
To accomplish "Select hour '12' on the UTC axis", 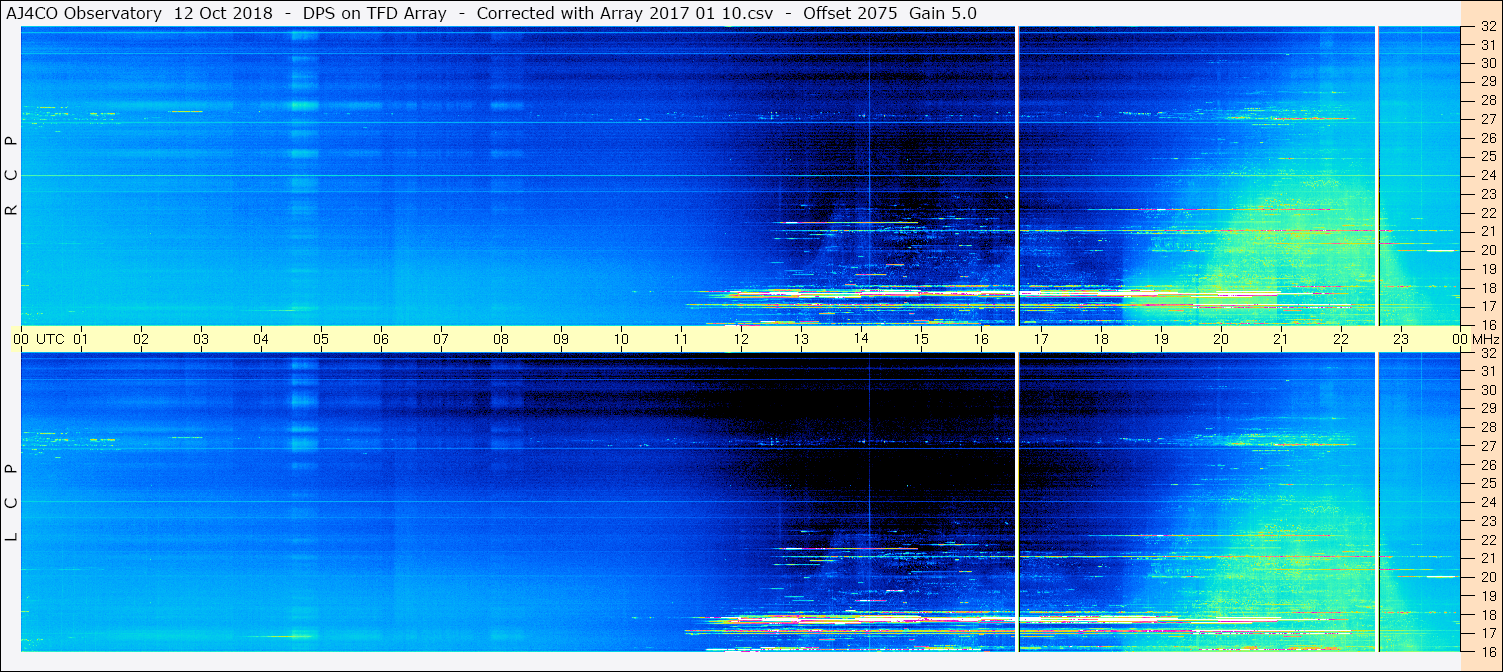I will tap(741, 339).
